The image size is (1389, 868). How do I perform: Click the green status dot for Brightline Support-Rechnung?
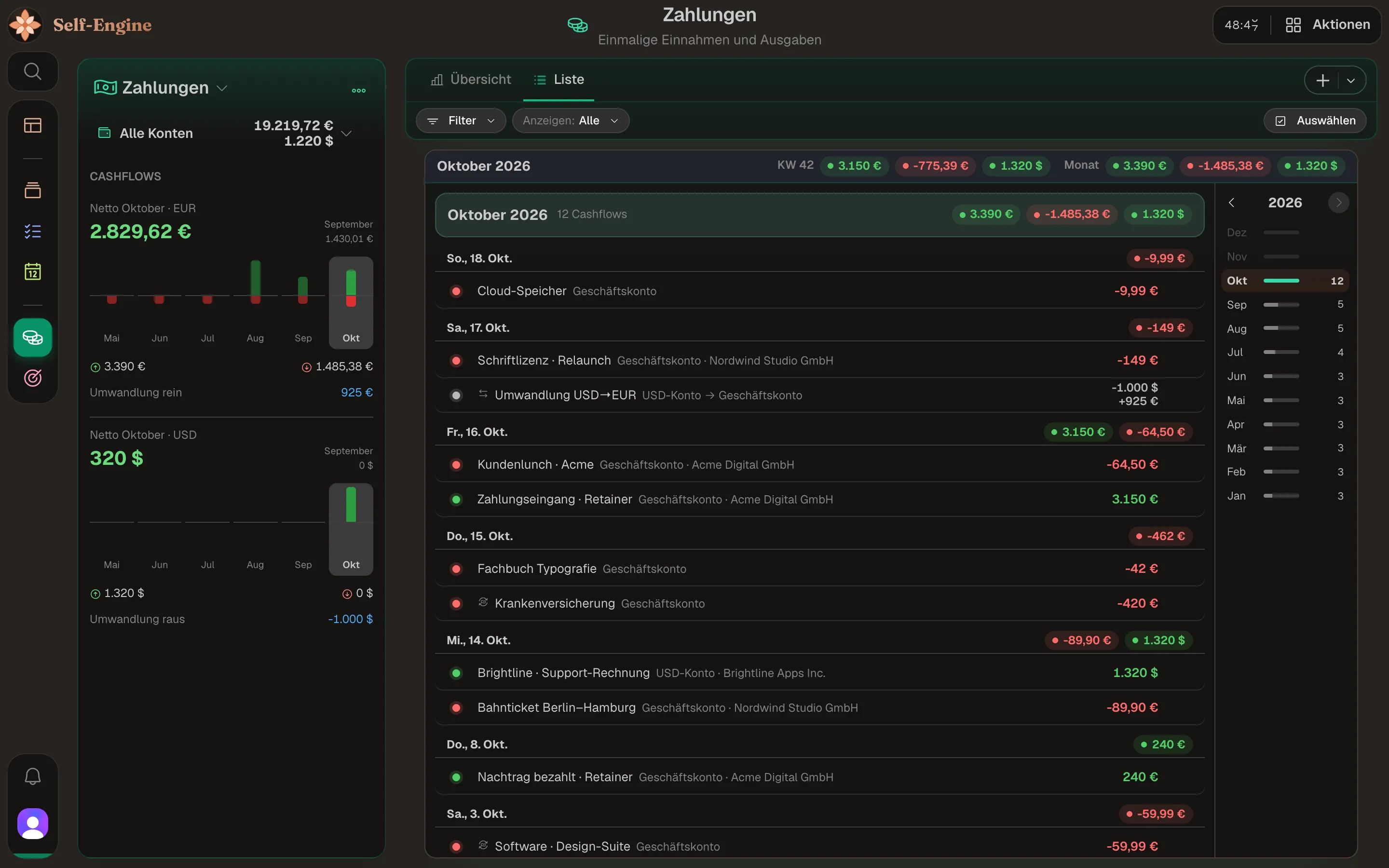pyautogui.click(x=456, y=673)
